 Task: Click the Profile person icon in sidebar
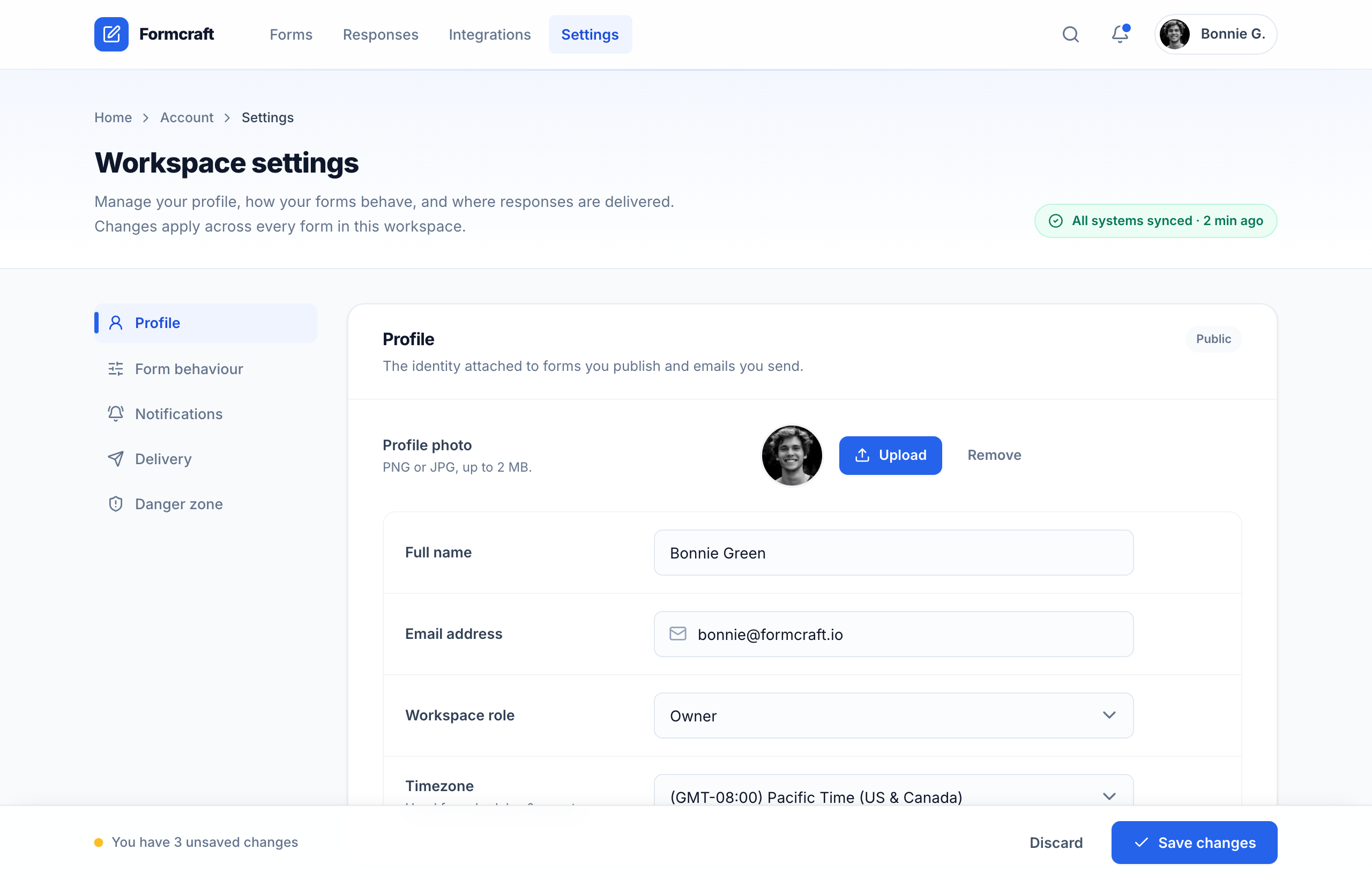pos(116,323)
